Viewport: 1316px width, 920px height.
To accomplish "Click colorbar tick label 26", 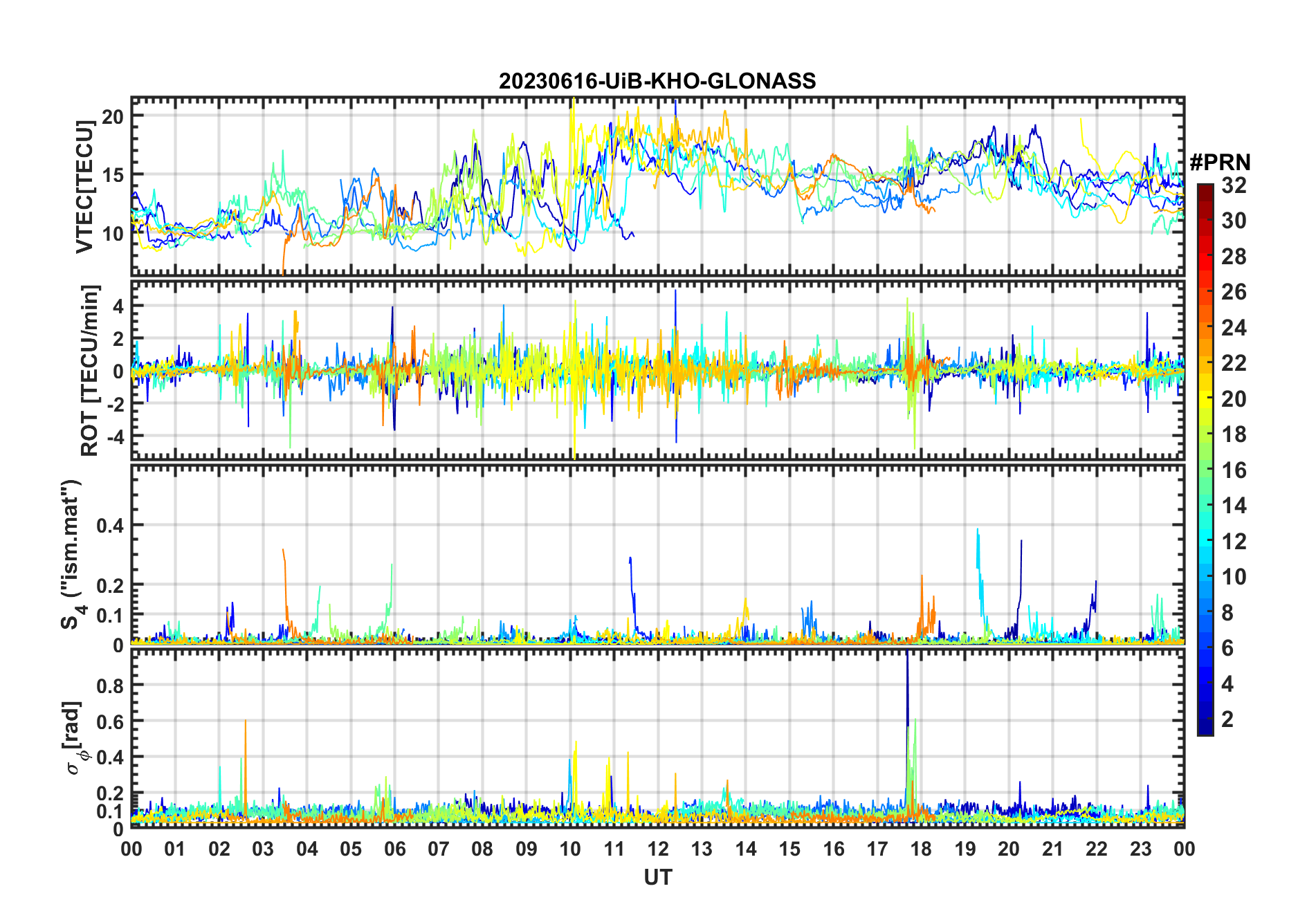I will (x=1234, y=291).
